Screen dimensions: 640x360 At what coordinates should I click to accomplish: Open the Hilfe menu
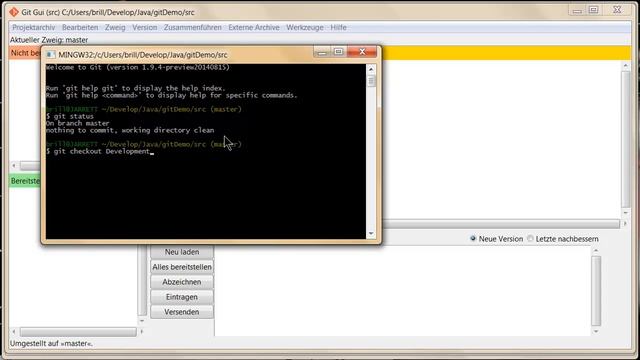(x=338, y=27)
